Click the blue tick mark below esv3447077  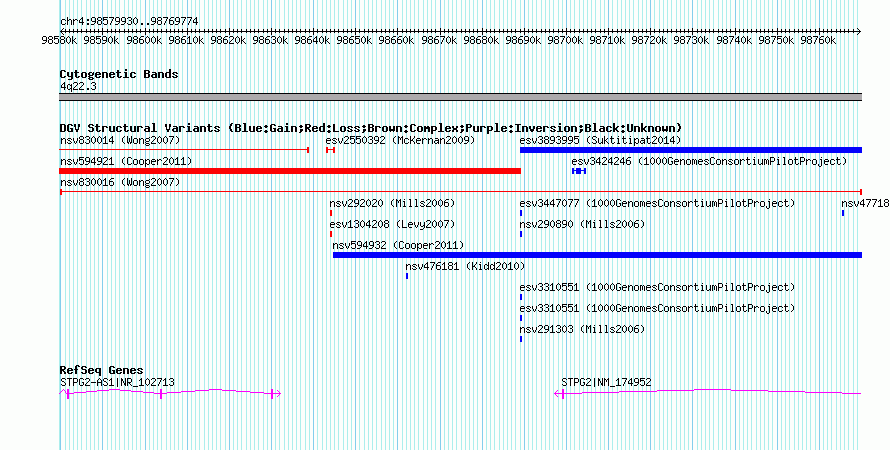pos(521,213)
